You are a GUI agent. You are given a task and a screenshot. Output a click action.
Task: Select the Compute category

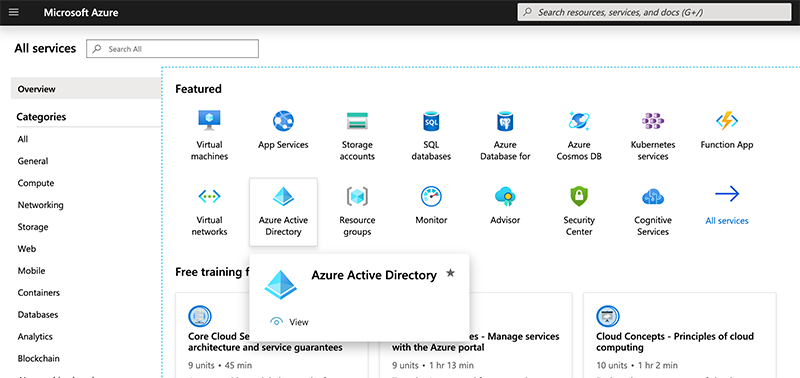click(x=36, y=183)
